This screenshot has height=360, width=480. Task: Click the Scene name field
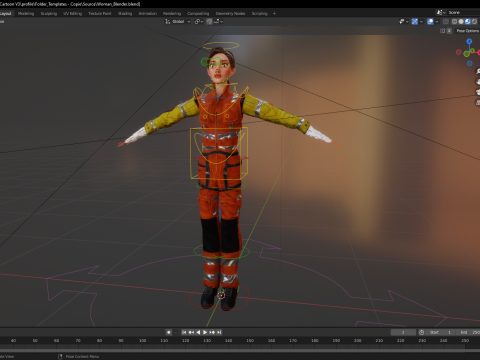463,12
